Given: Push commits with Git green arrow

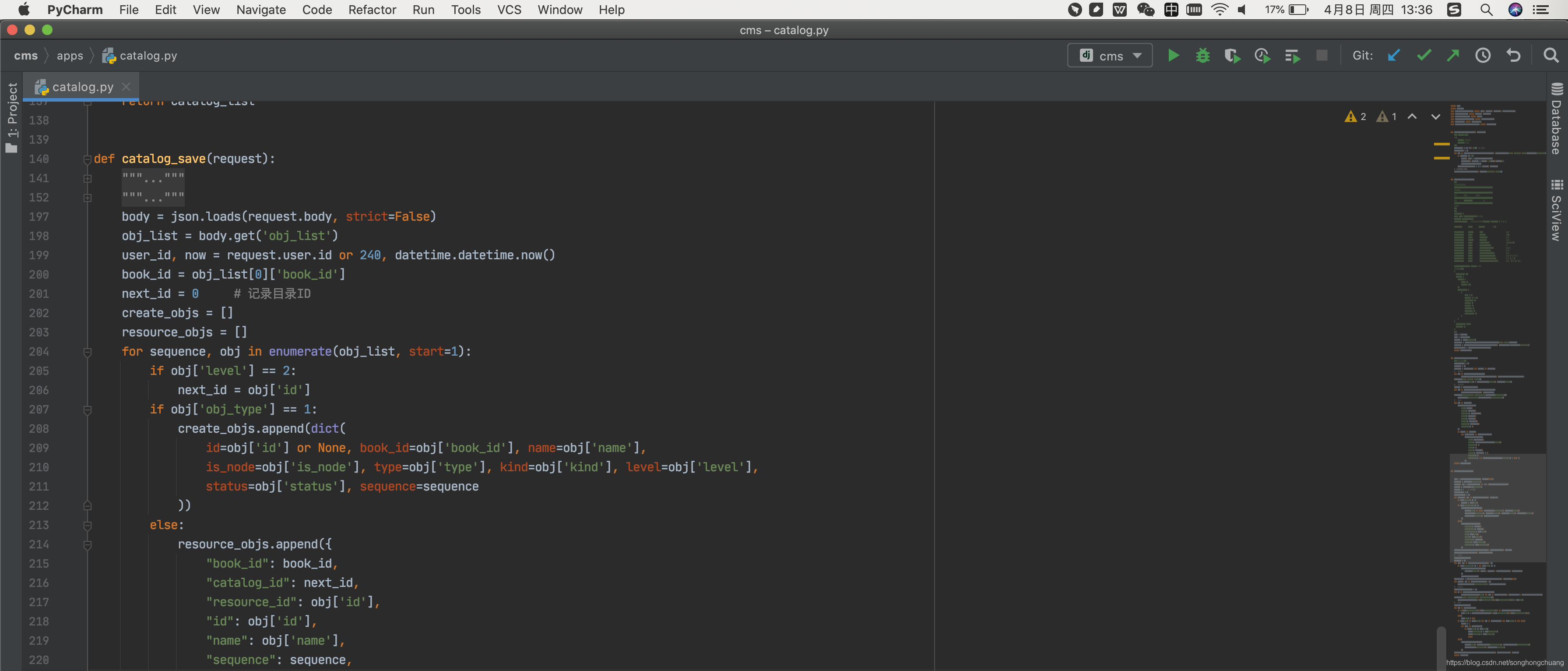Looking at the screenshot, I should coord(1454,56).
